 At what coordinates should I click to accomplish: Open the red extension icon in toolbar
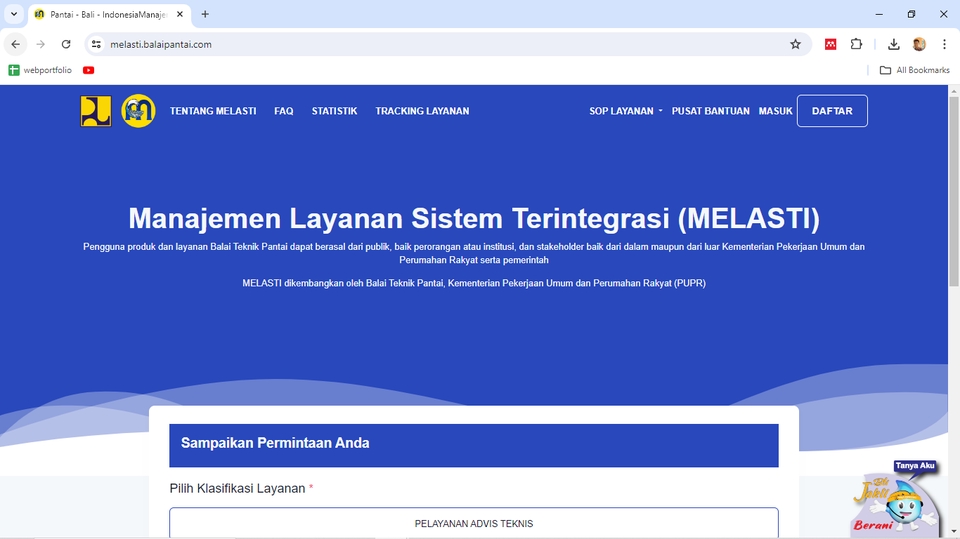830,44
